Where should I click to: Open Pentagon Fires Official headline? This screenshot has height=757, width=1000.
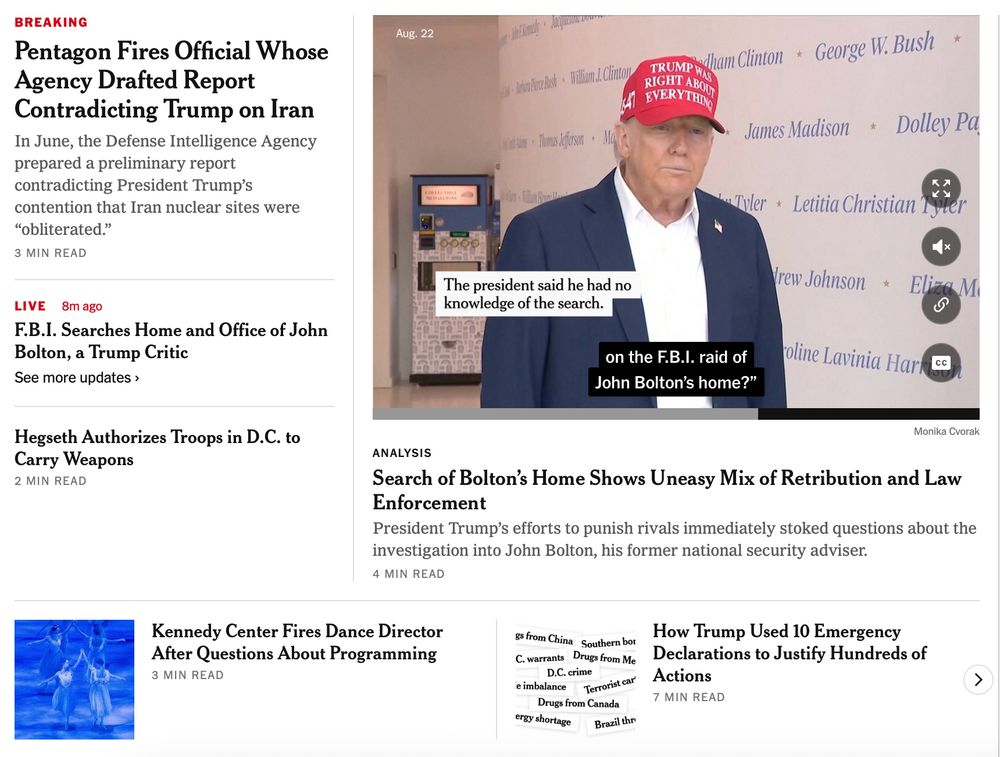[171, 80]
